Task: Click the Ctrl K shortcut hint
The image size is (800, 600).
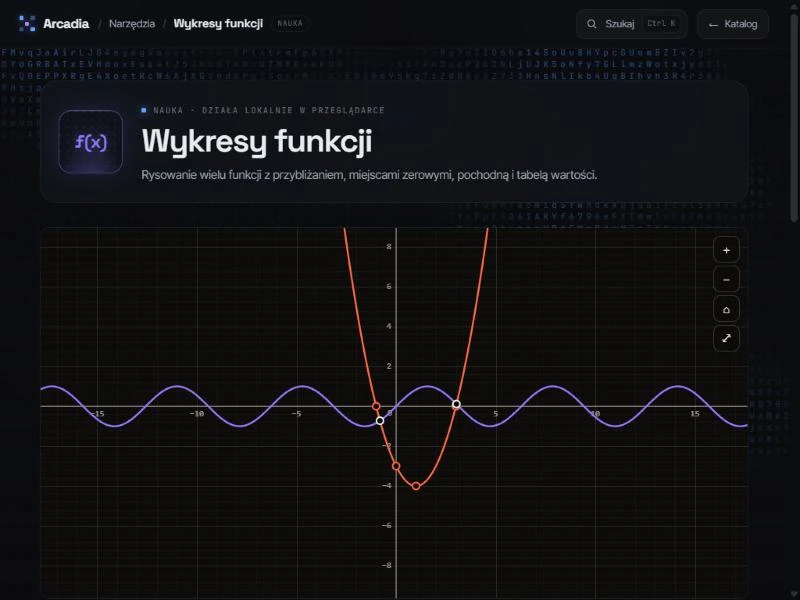Action: [x=661, y=23]
